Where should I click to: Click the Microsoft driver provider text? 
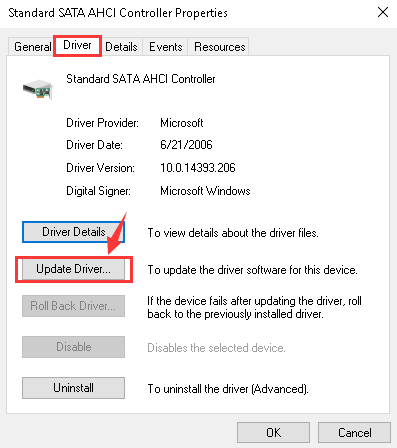coord(182,123)
